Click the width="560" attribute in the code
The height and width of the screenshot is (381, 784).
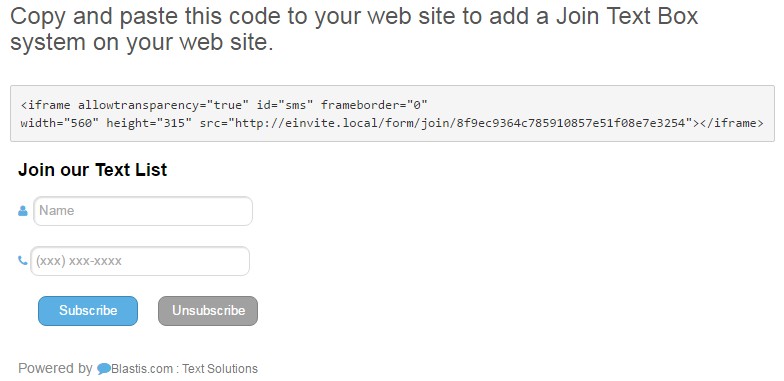(x=56, y=123)
